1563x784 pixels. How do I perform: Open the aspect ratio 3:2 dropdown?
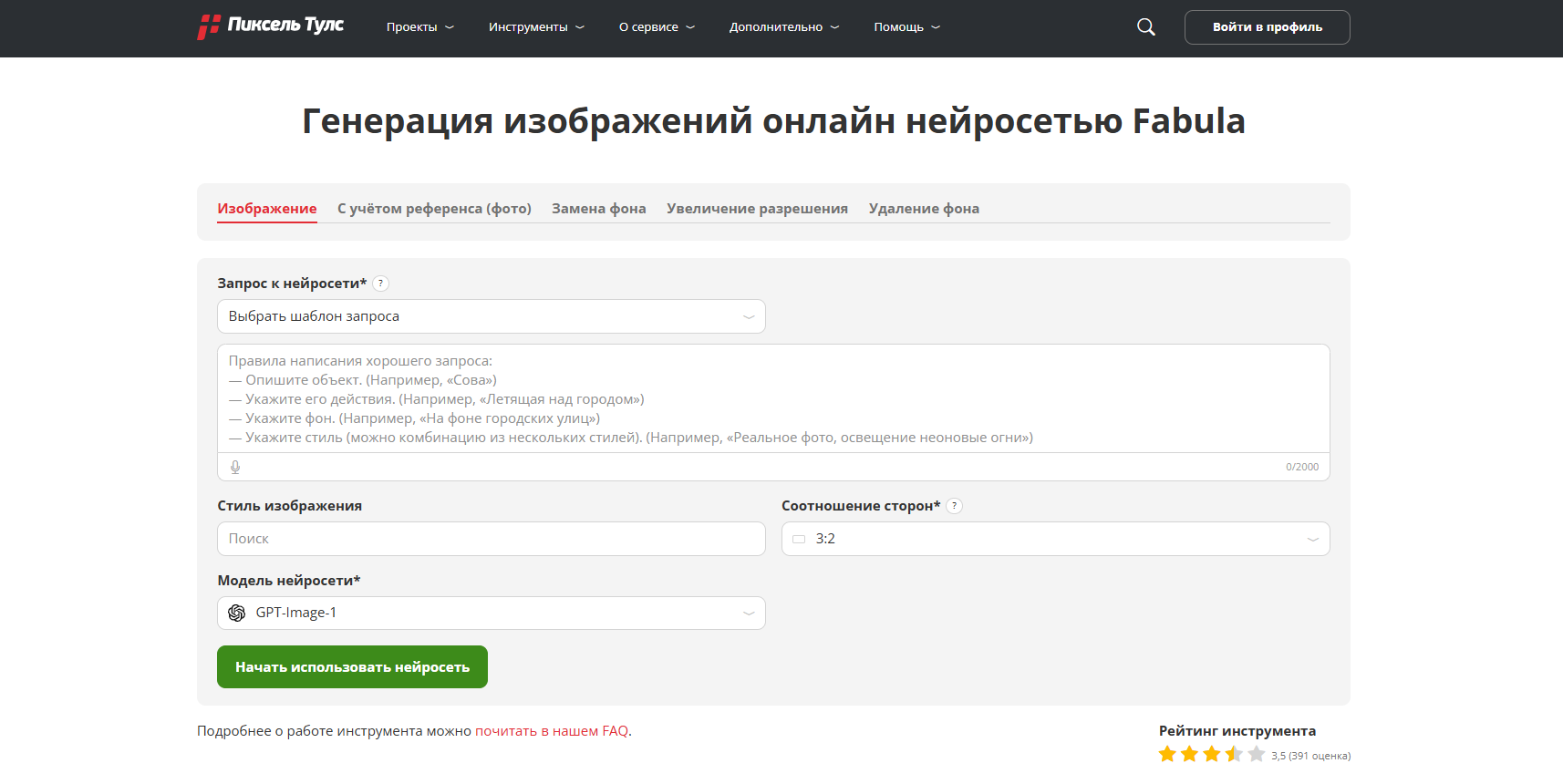(1055, 539)
